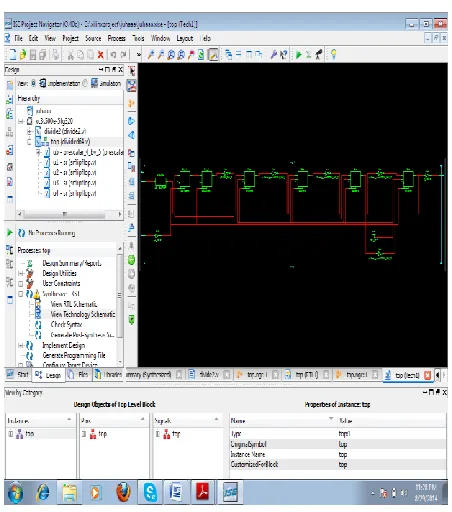Click the Sigma summary toolbar icon

point(309,54)
